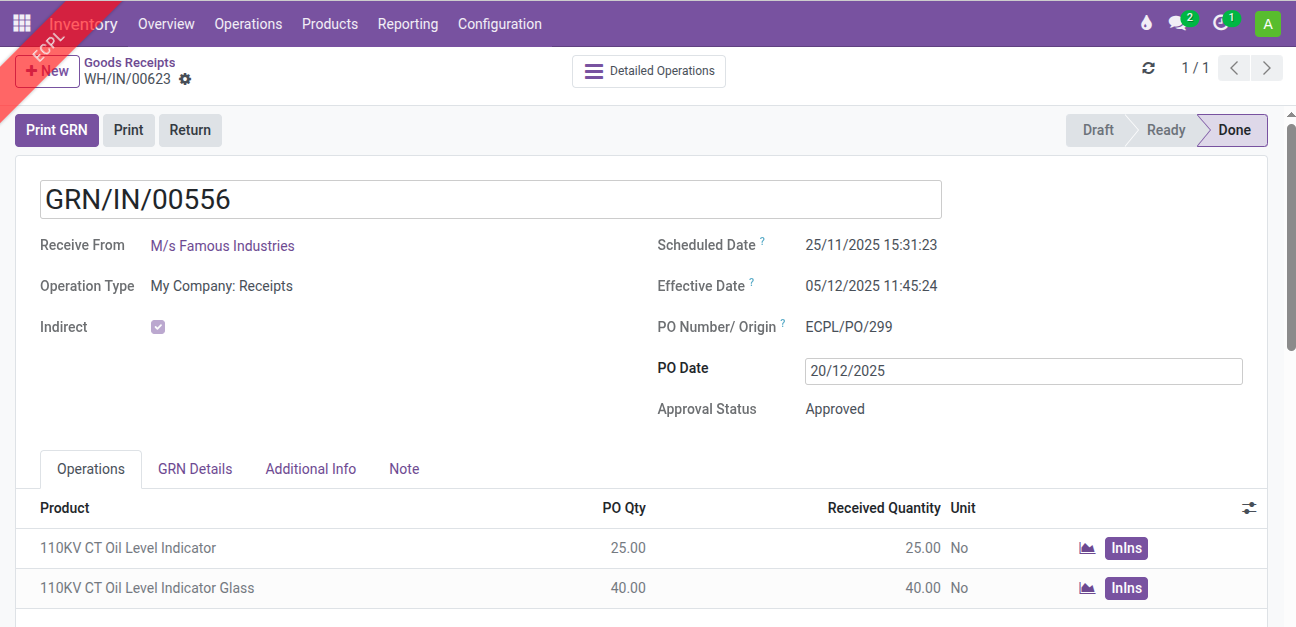Click the Print GRN button
1296x627 pixels.
(57, 130)
